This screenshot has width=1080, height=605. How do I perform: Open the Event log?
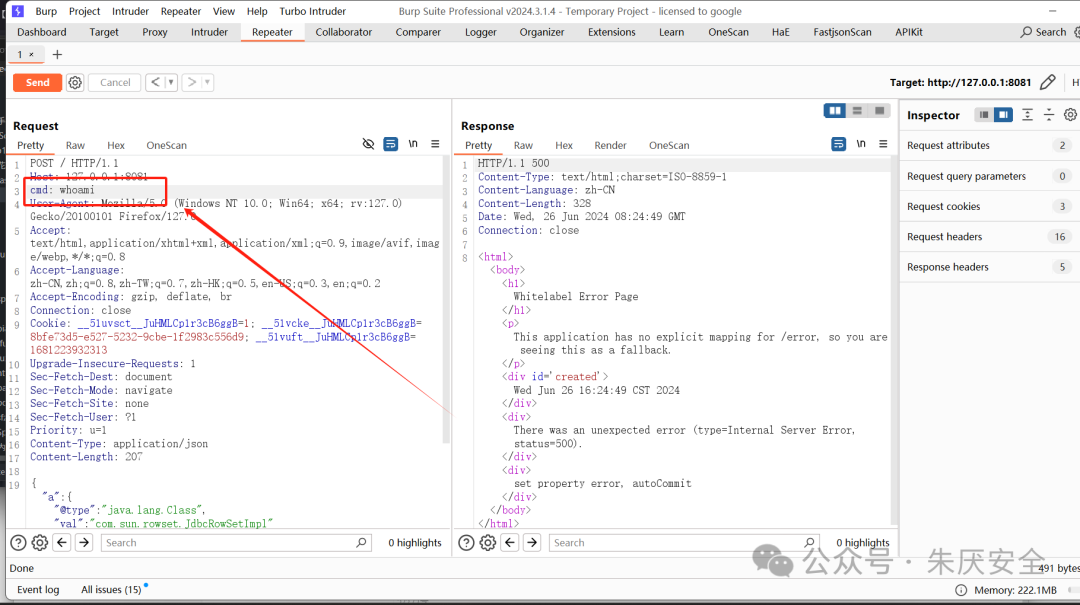[38, 590]
